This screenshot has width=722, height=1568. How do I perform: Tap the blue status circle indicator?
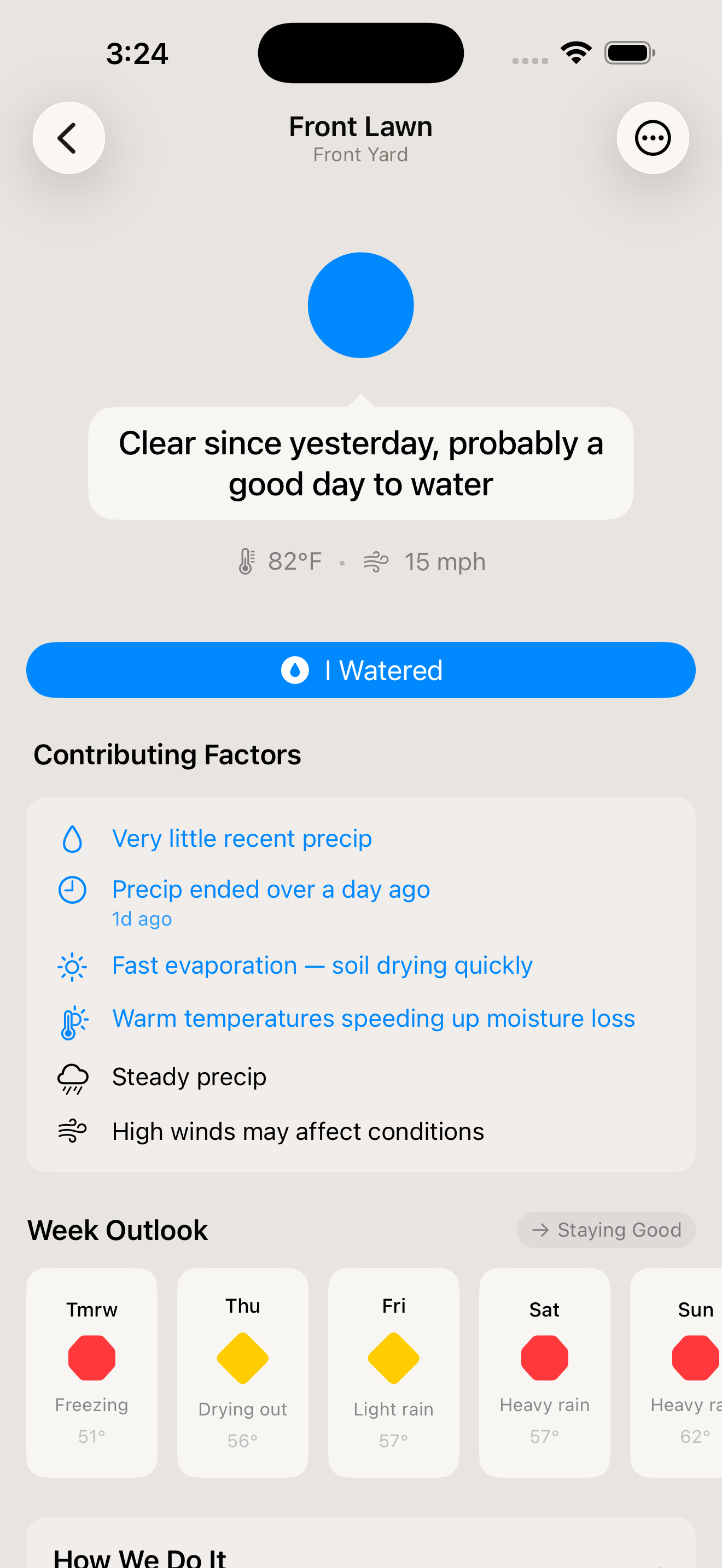point(360,305)
